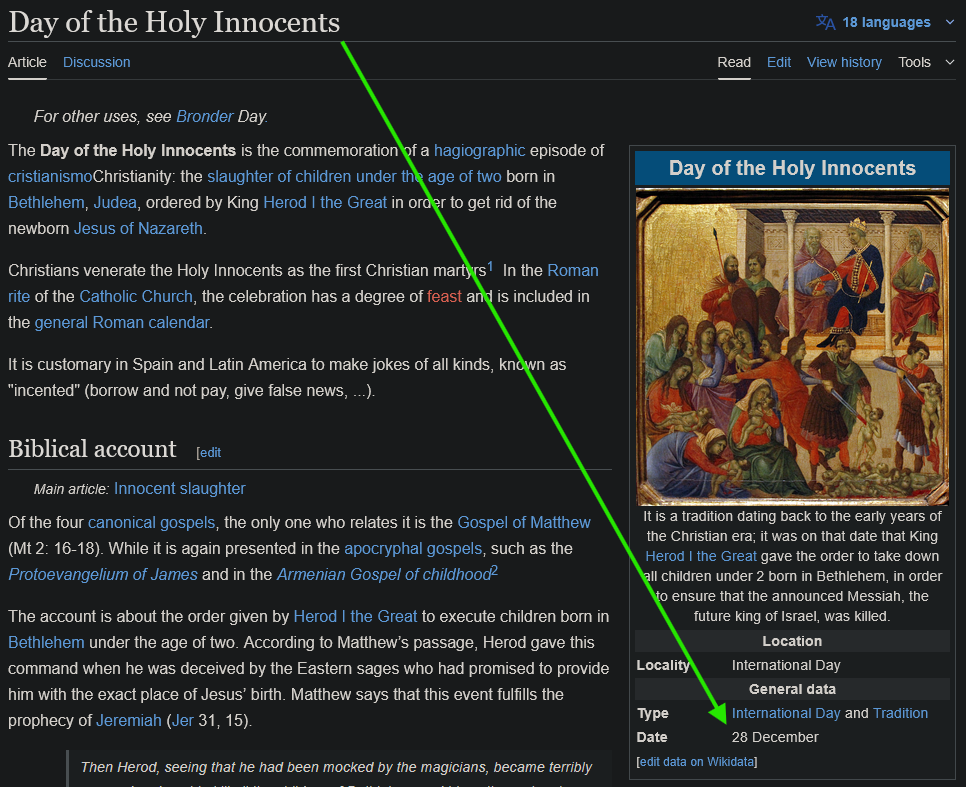Open Innocent slaughter main article link

[x=179, y=489]
